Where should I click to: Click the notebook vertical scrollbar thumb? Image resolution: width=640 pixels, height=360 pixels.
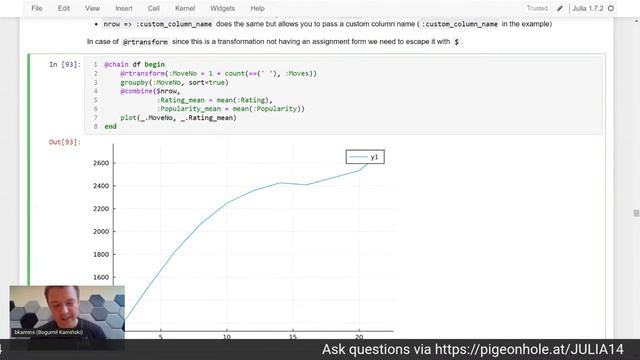636,213
